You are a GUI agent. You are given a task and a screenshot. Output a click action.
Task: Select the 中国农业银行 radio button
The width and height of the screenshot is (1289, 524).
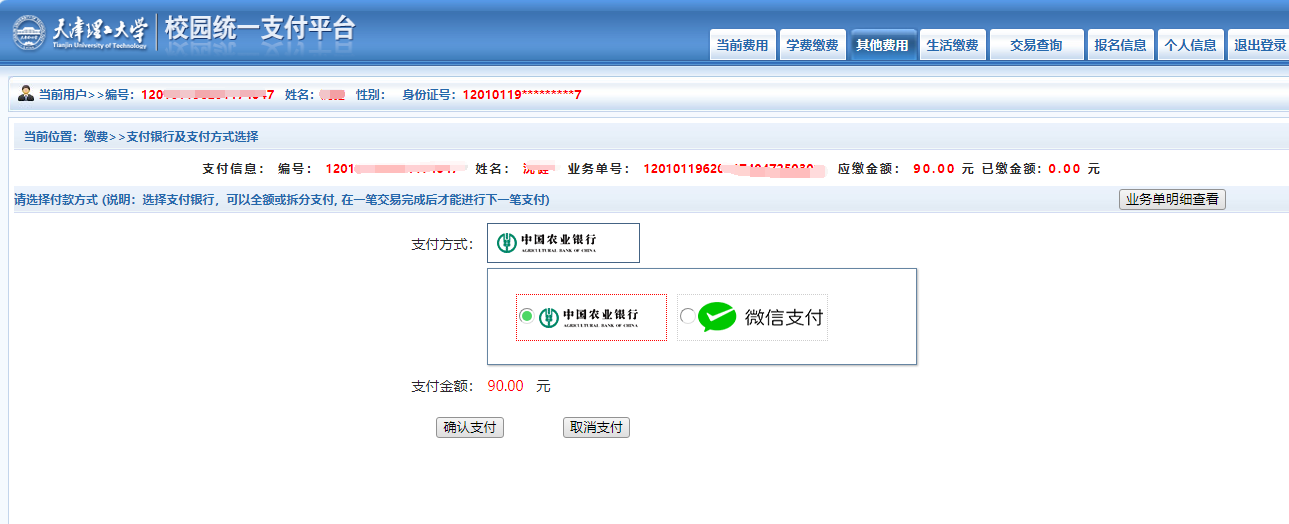[x=527, y=317]
